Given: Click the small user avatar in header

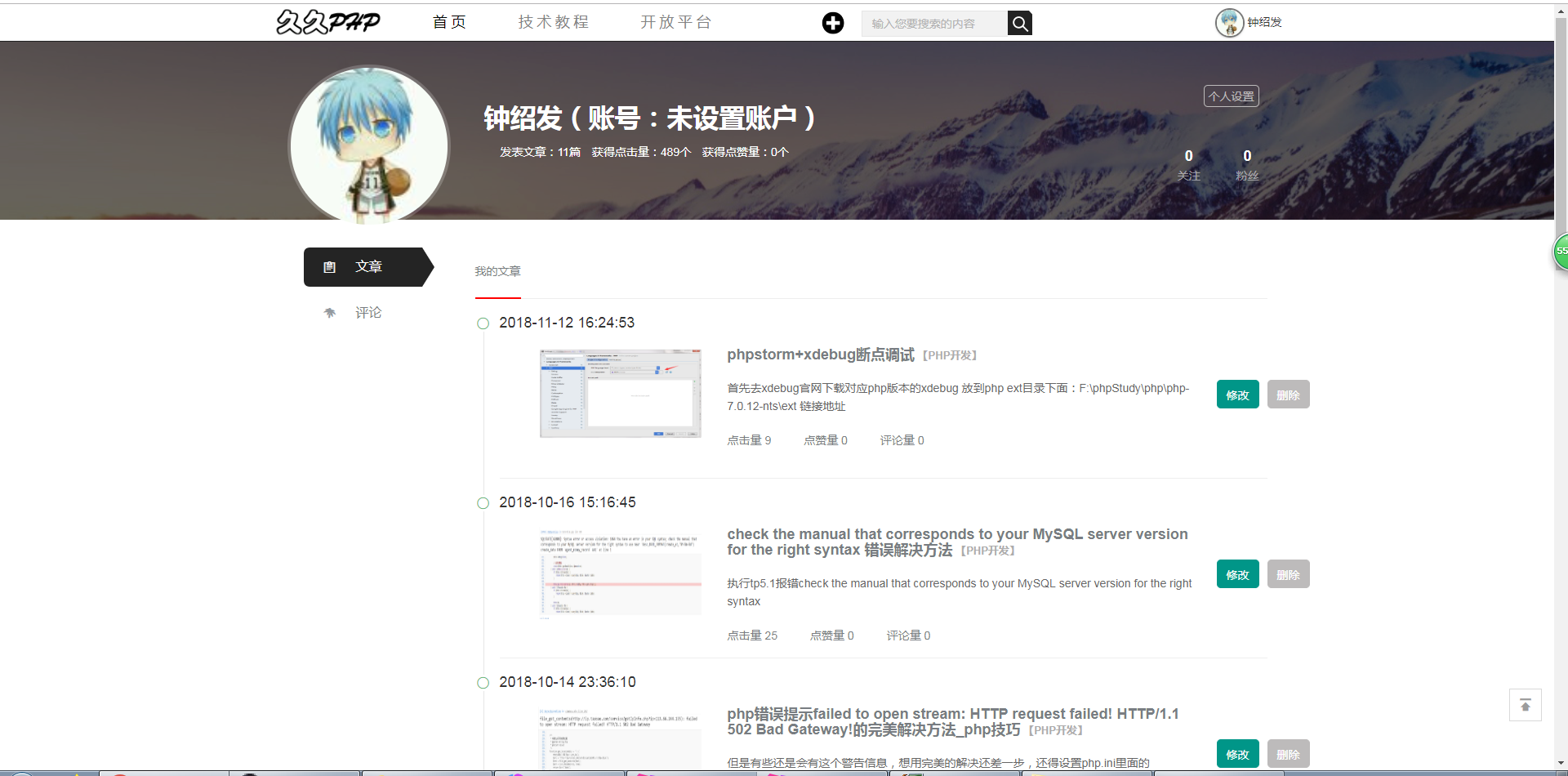Looking at the screenshot, I should pos(1228,23).
